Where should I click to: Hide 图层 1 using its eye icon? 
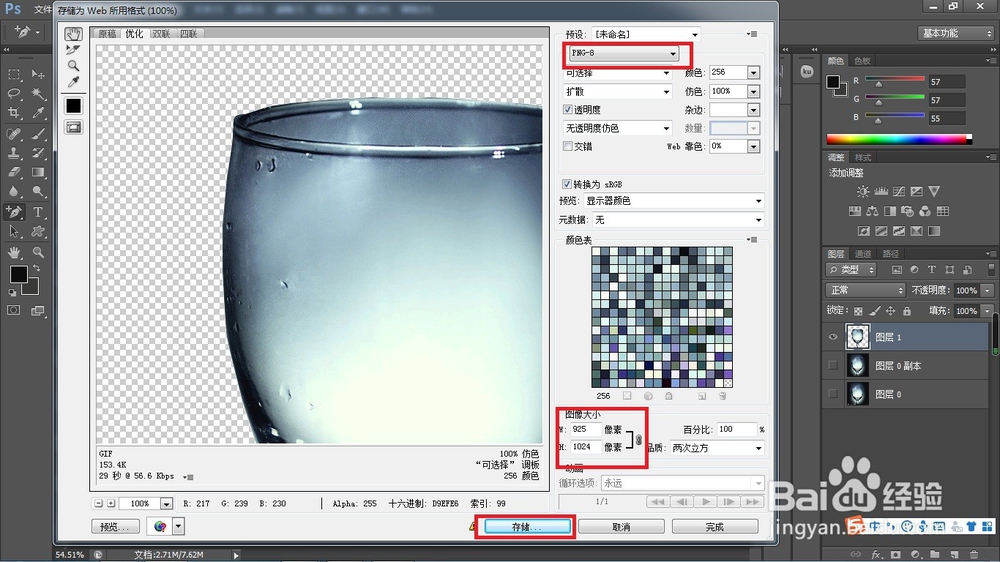point(832,337)
